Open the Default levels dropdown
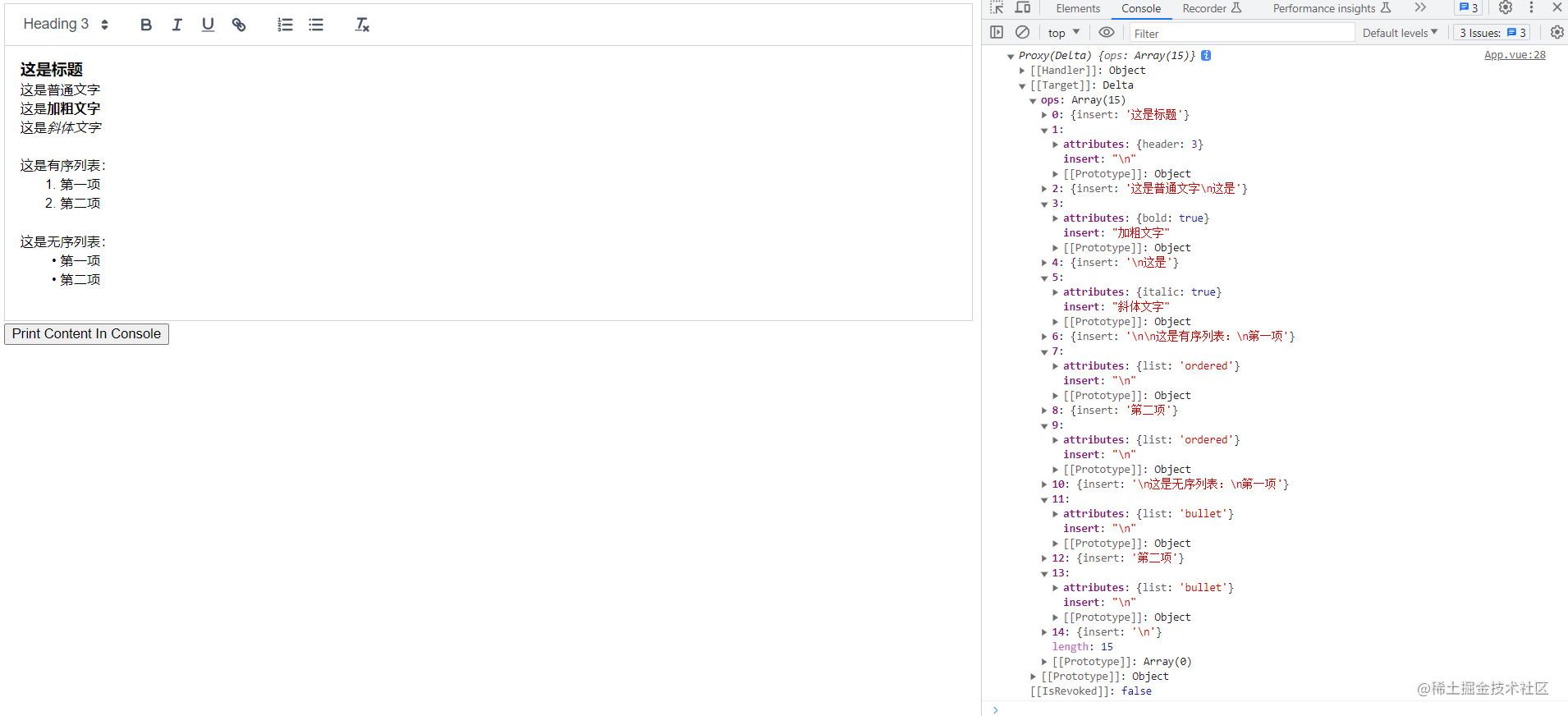Screen dimensions: 1568x716 click(x=1400, y=33)
